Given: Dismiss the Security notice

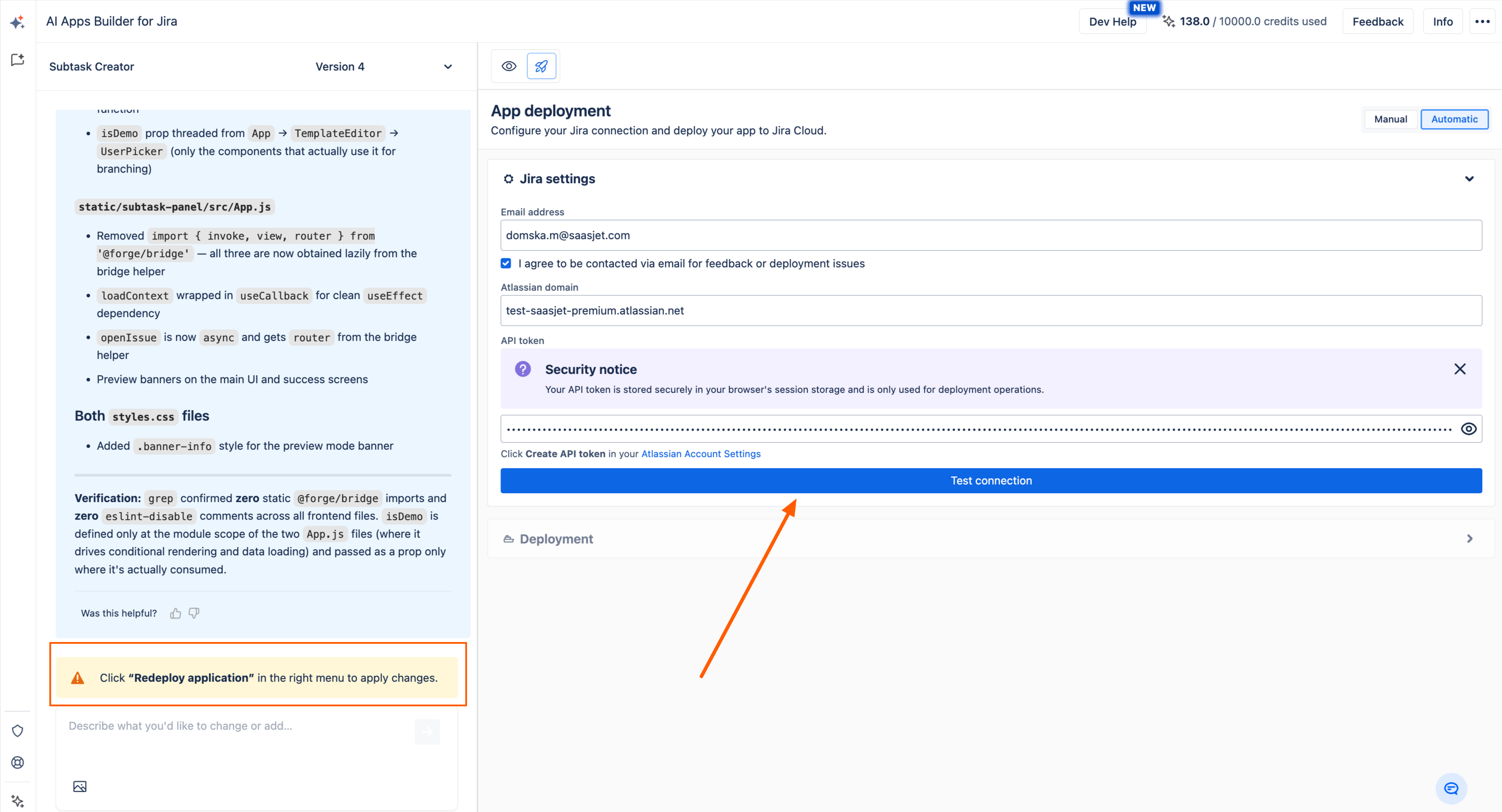Looking at the screenshot, I should coord(1460,369).
